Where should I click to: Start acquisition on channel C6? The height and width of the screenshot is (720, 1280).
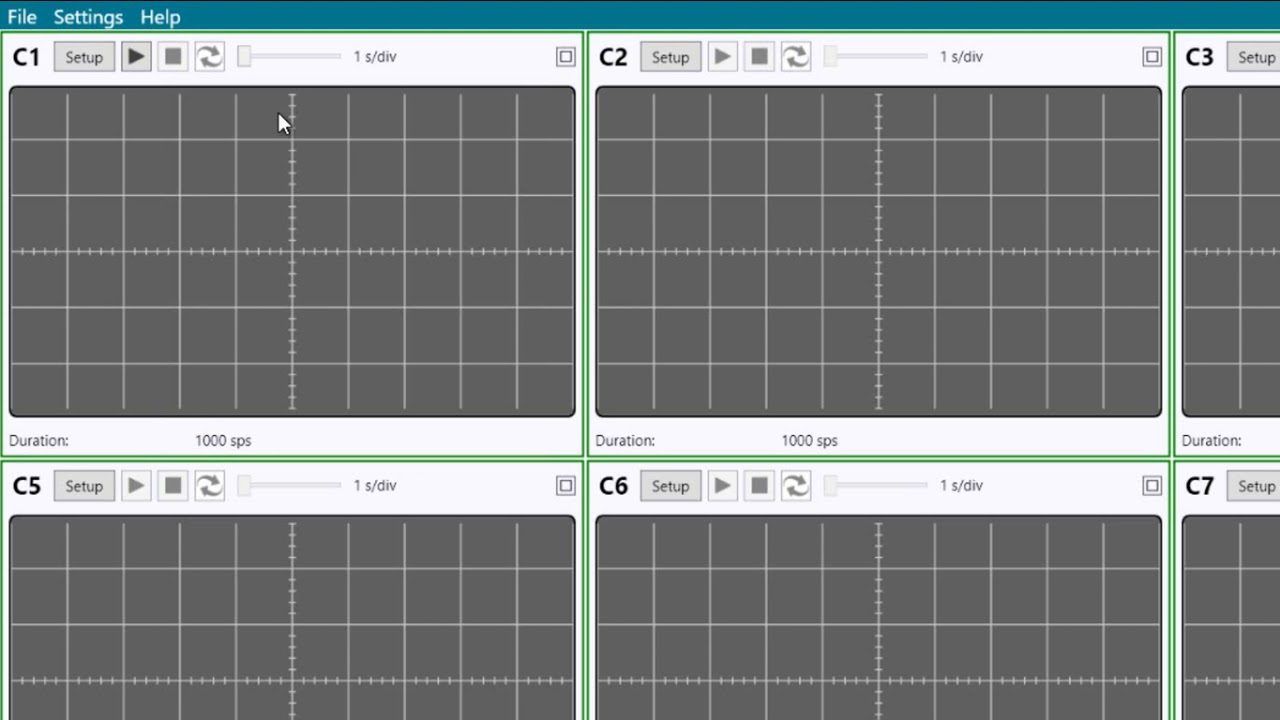(722, 486)
